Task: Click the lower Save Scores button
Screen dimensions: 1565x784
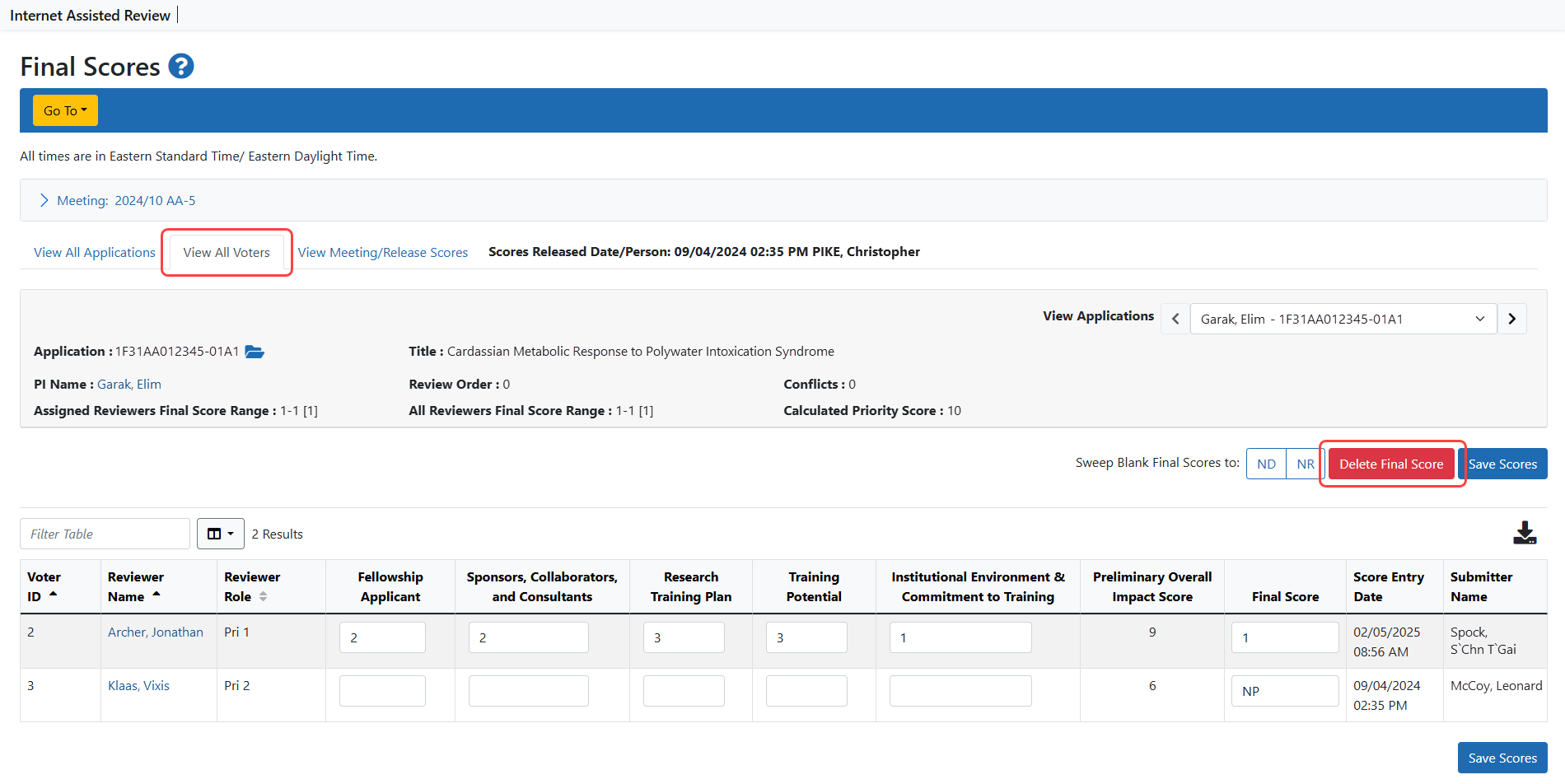Action: click(1502, 758)
